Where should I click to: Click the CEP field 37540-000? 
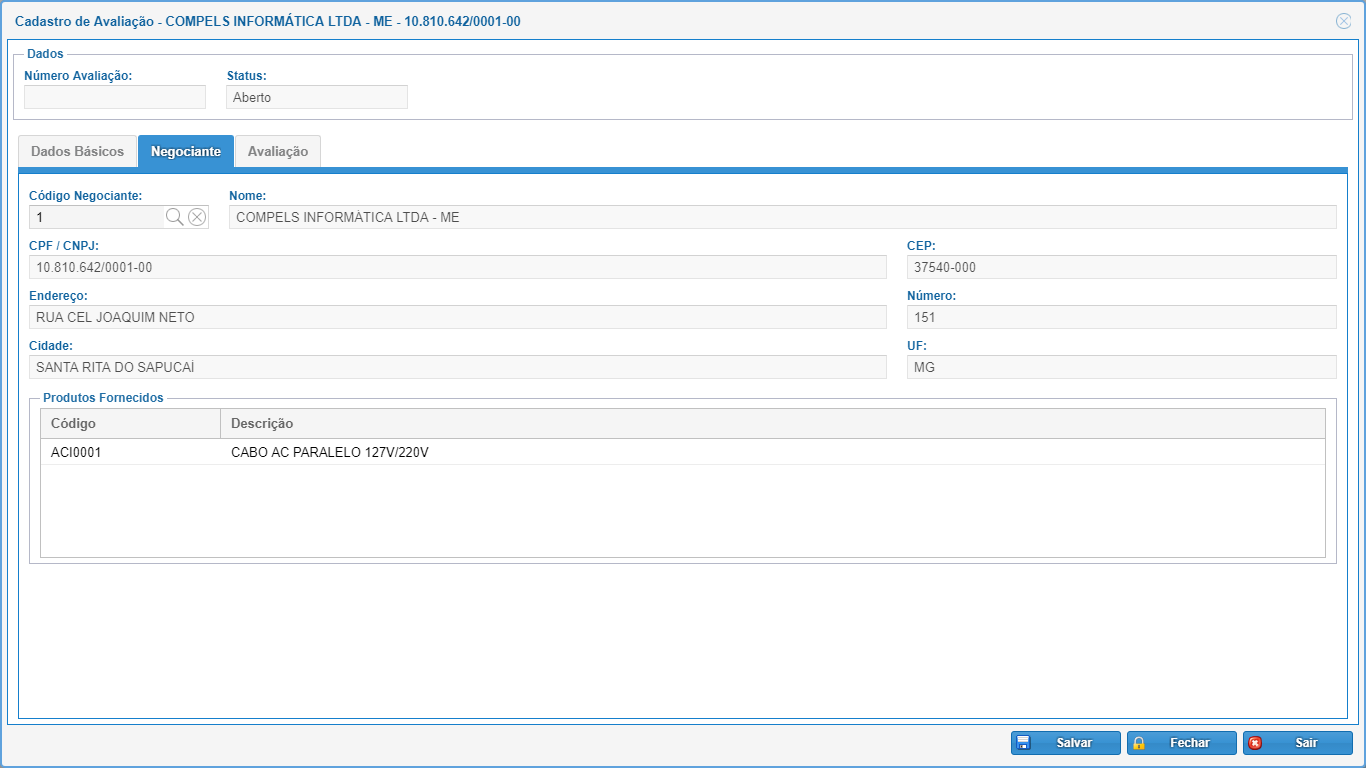[1122, 267]
